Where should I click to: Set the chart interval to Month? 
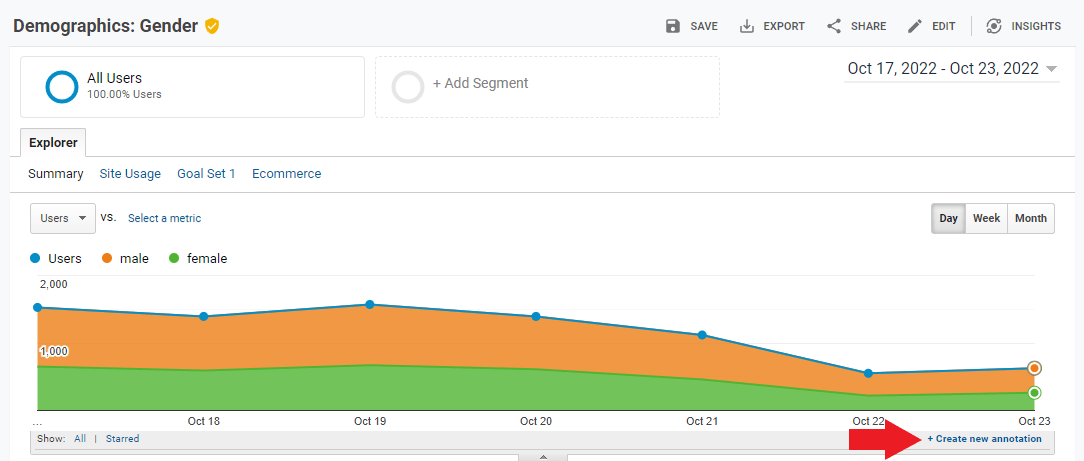pos(1031,218)
